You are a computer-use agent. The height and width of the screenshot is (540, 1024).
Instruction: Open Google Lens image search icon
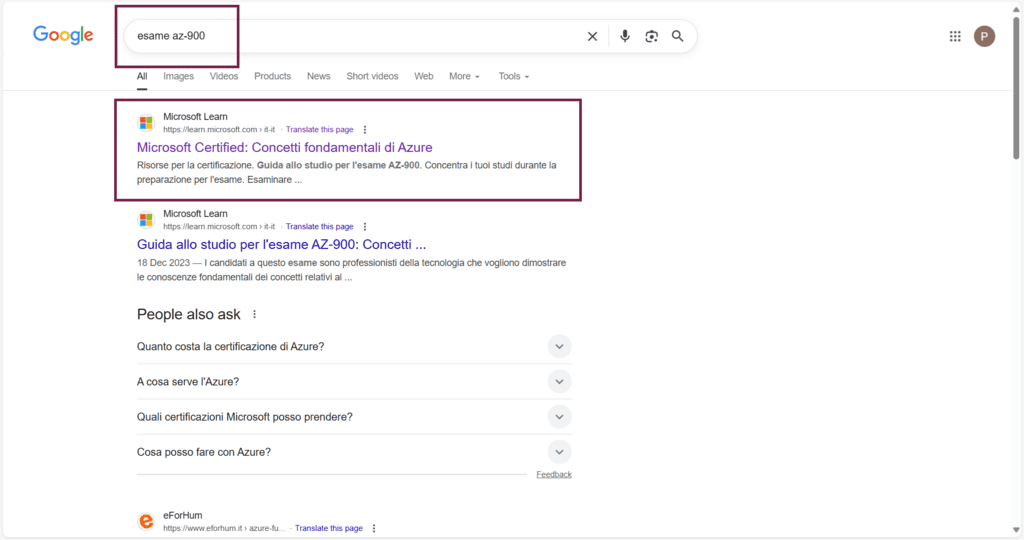(x=651, y=37)
